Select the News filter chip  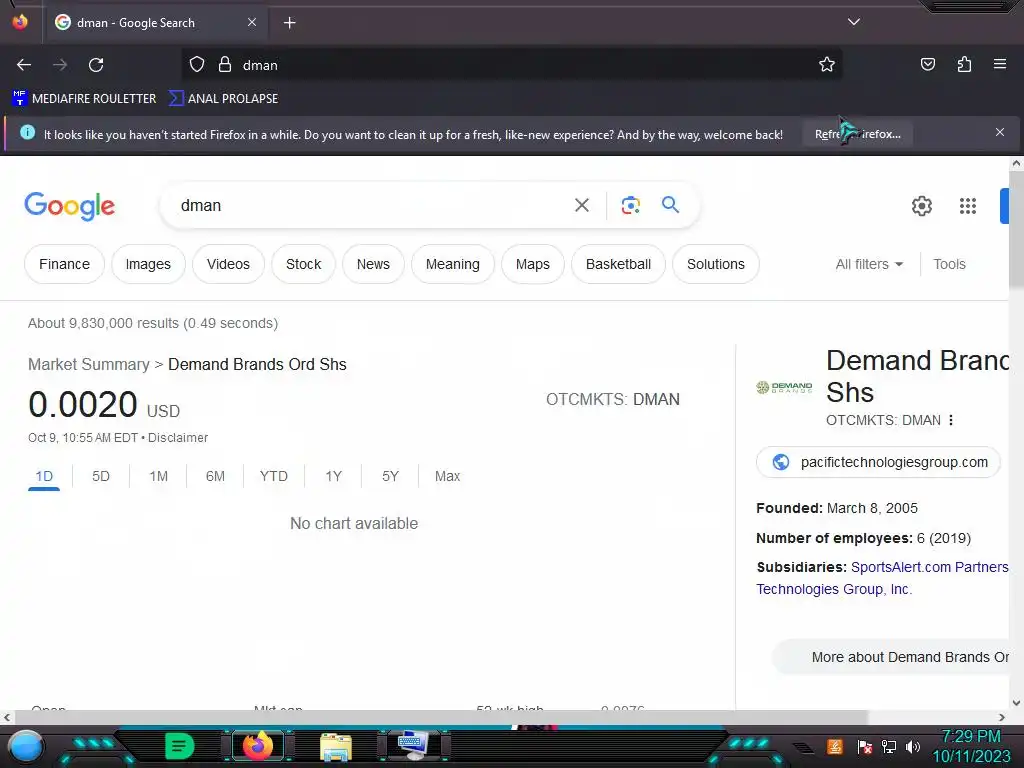[373, 264]
